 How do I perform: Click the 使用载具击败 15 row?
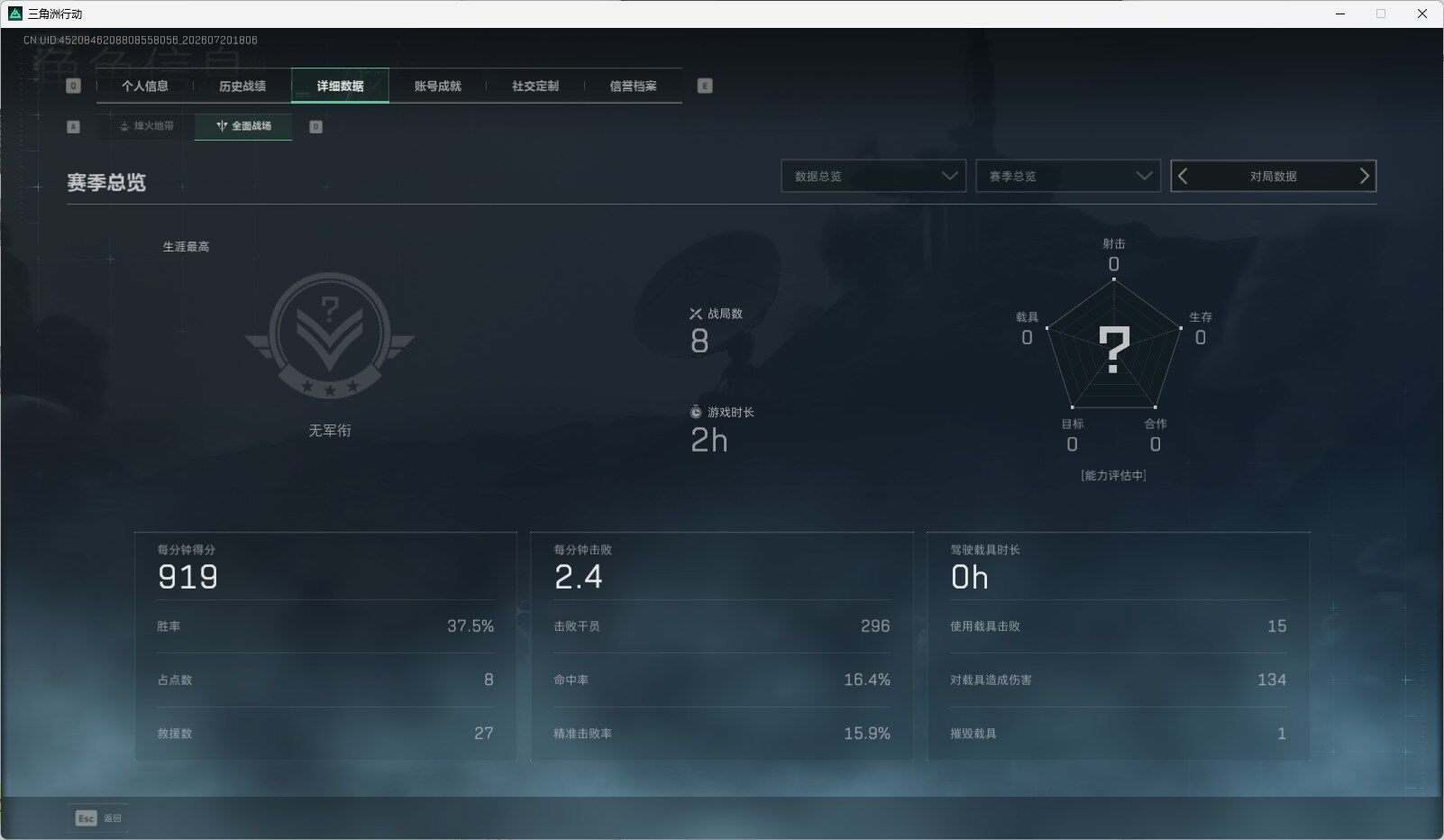[x=1119, y=626]
